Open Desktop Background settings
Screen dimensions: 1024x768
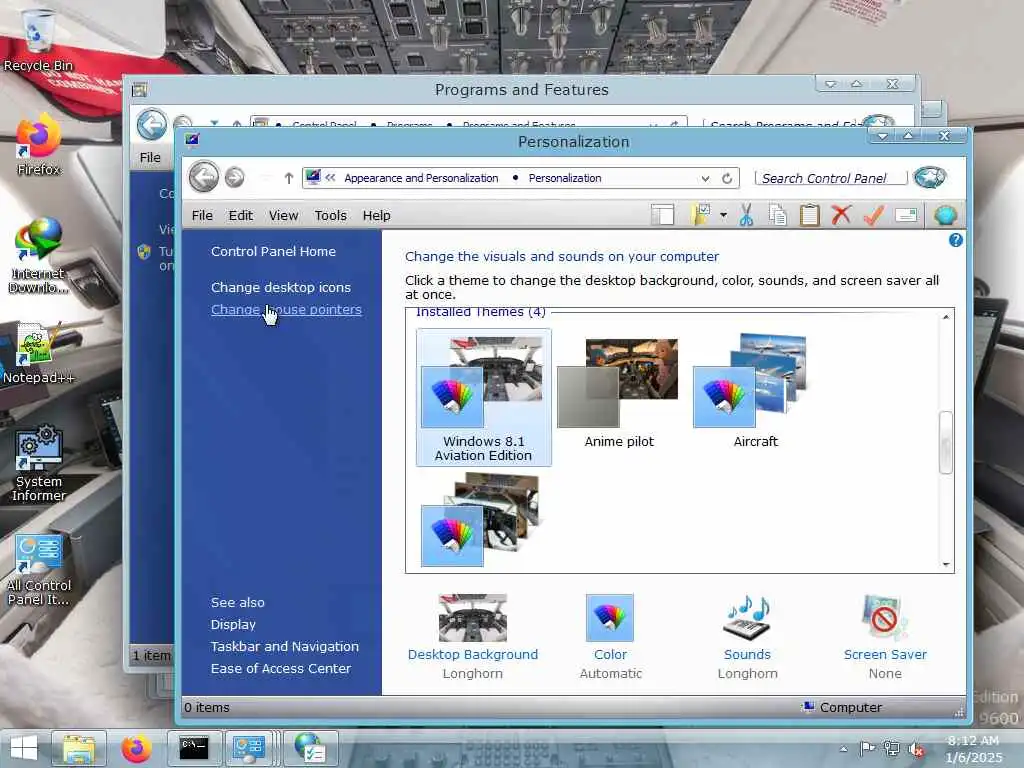(x=473, y=637)
